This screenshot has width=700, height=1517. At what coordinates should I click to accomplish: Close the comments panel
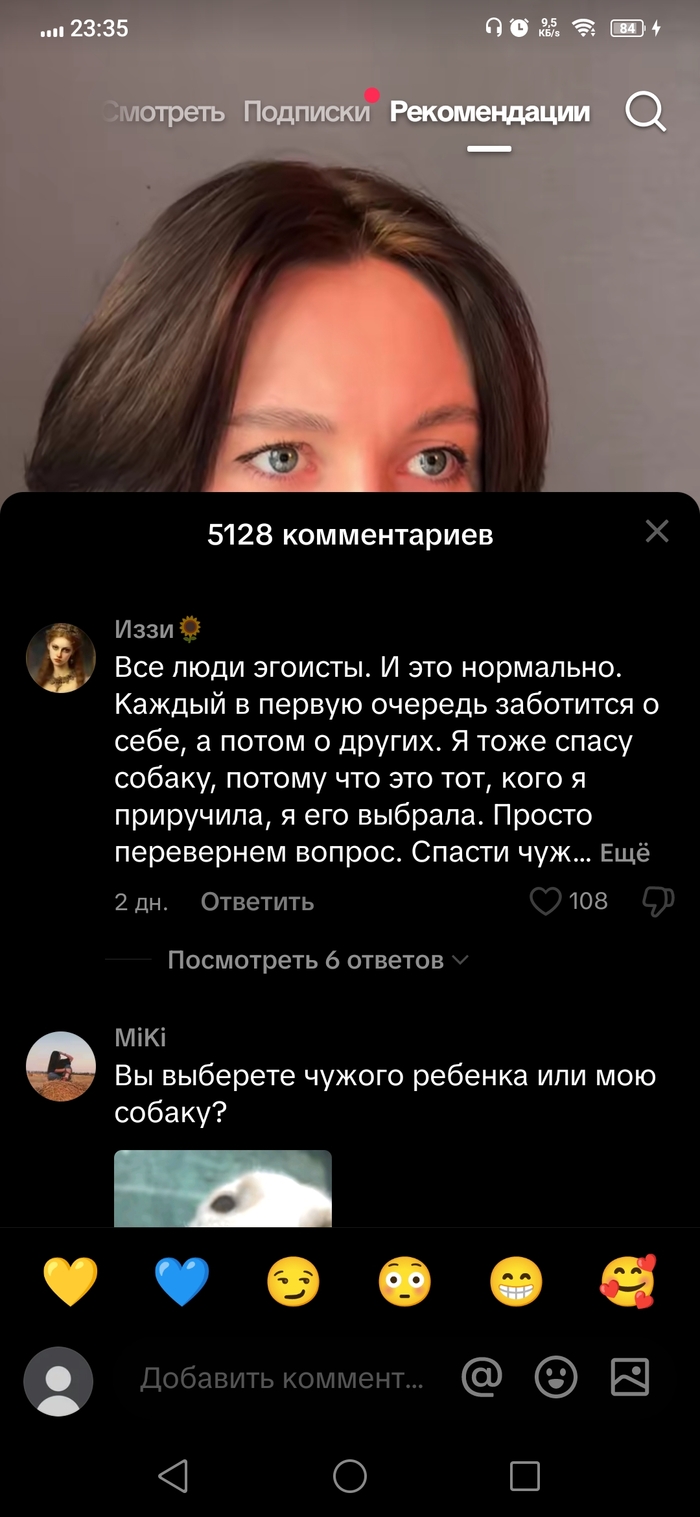[657, 531]
